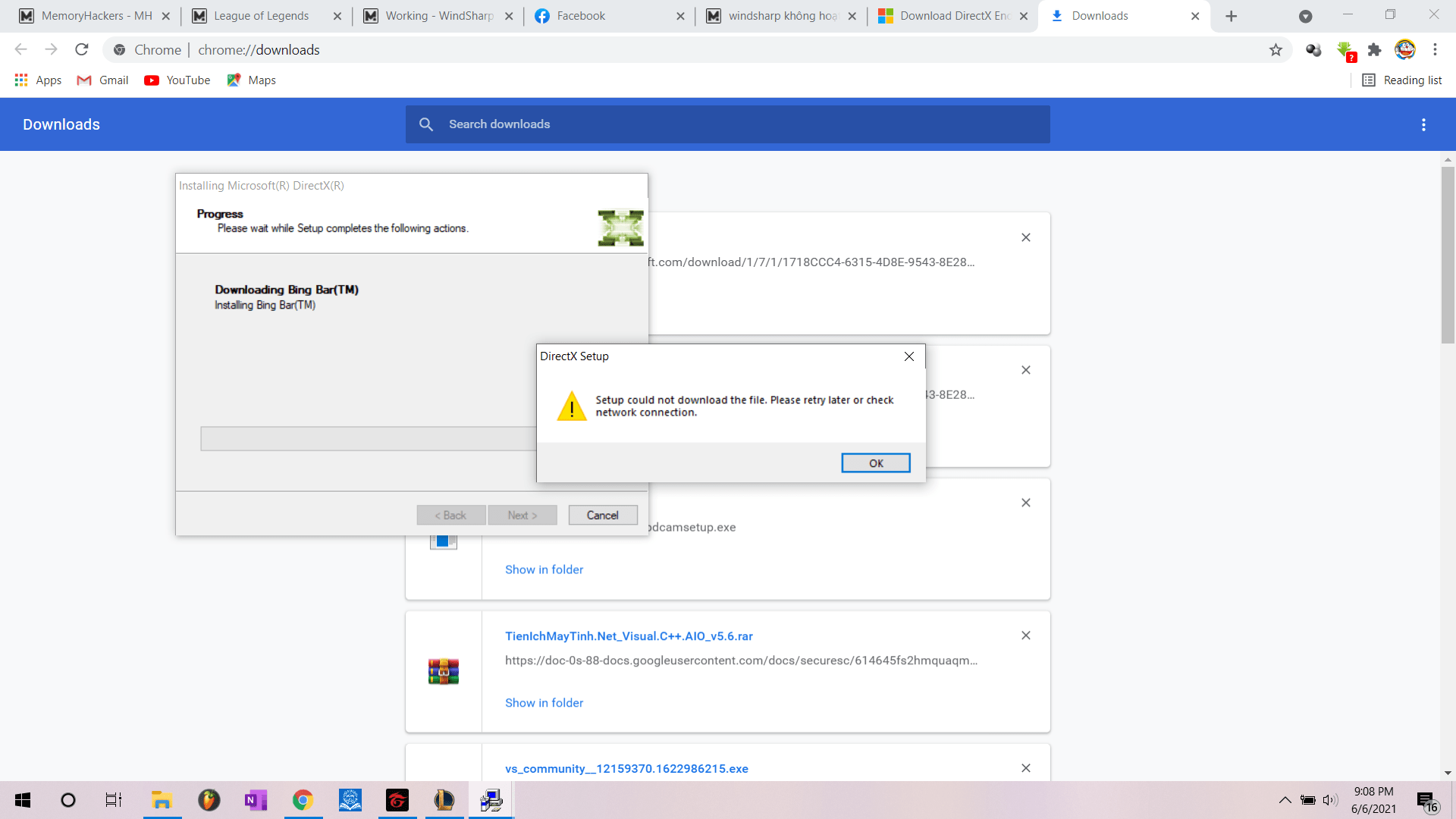Click the googleusercontent source URL
This screenshot has width=1456, height=819.
point(741,661)
